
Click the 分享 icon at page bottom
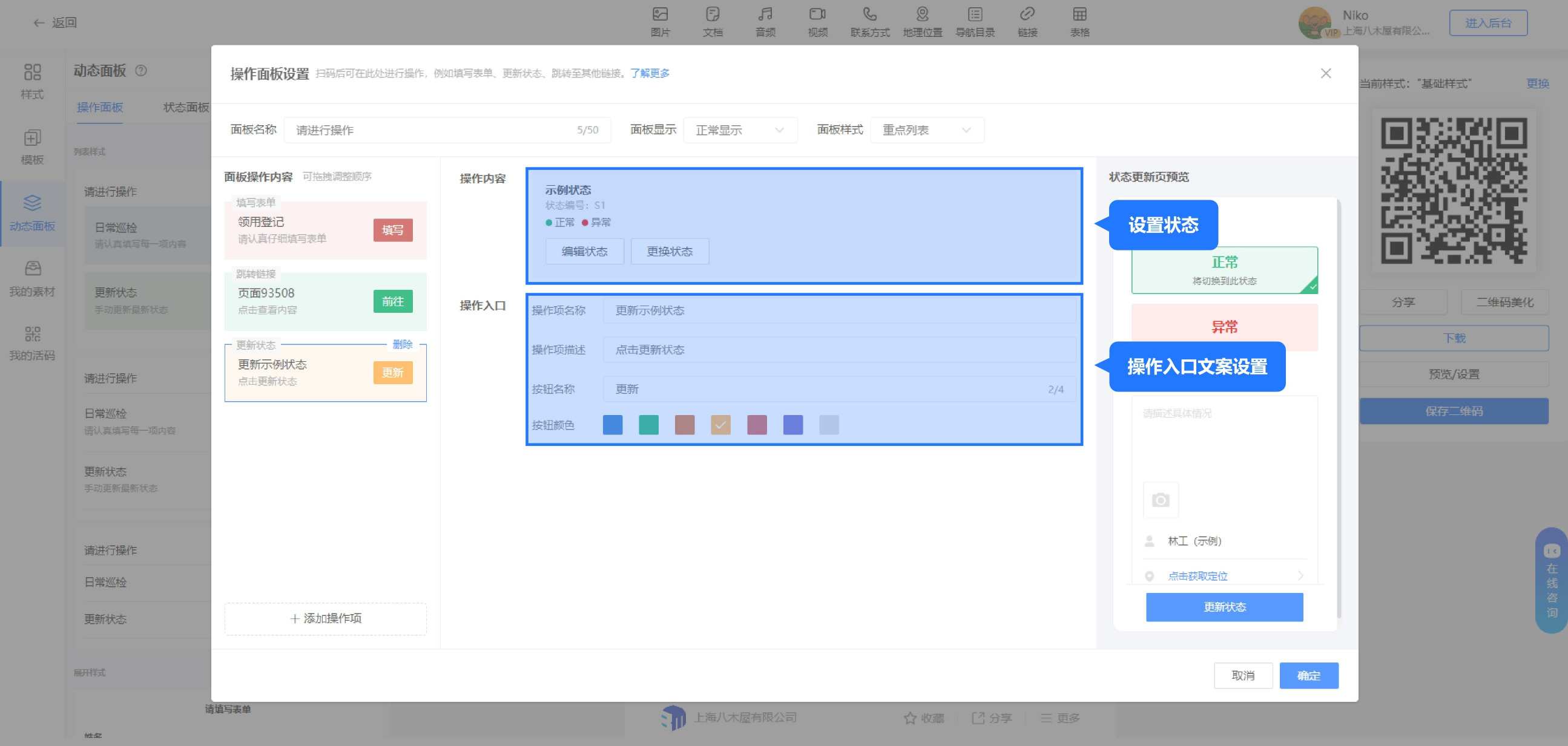(978, 718)
